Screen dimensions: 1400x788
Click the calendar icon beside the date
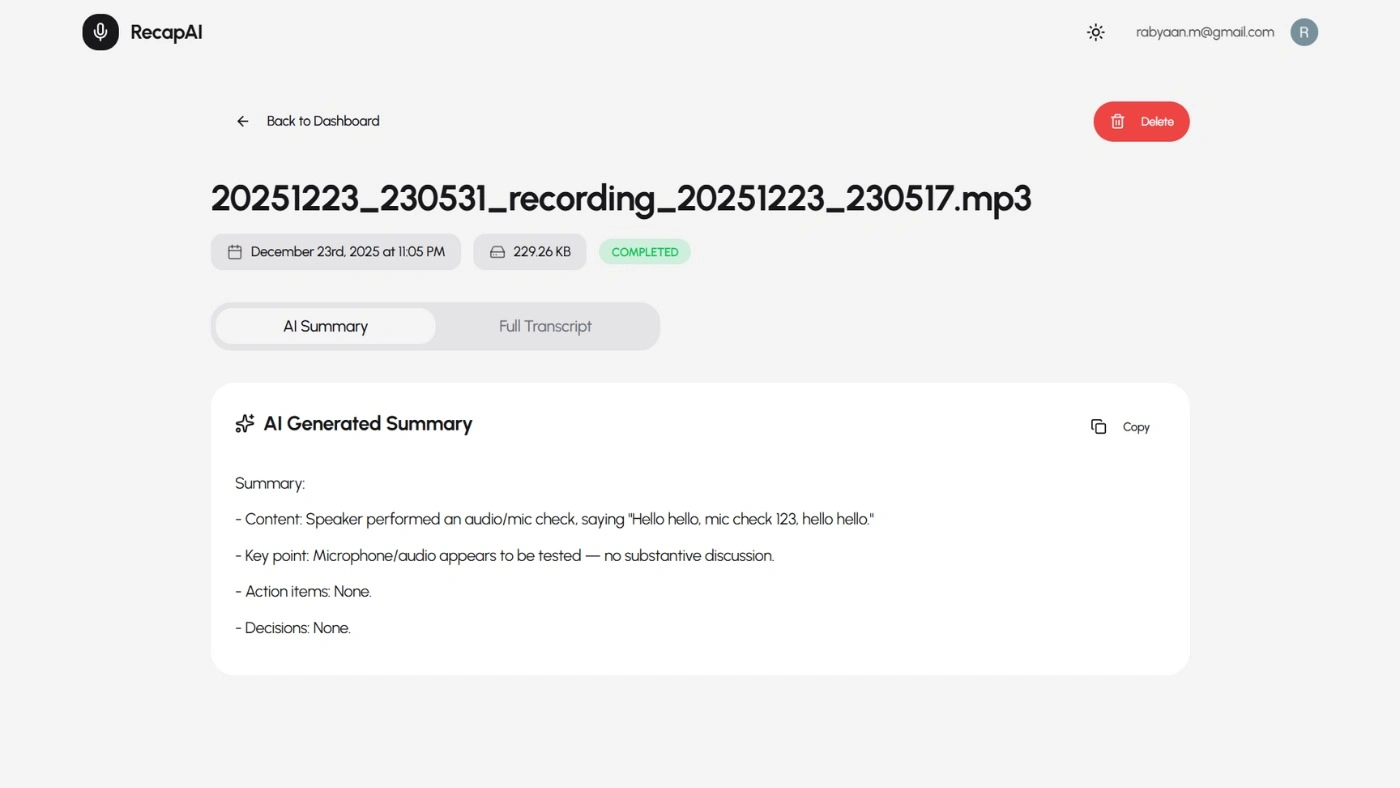235,252
